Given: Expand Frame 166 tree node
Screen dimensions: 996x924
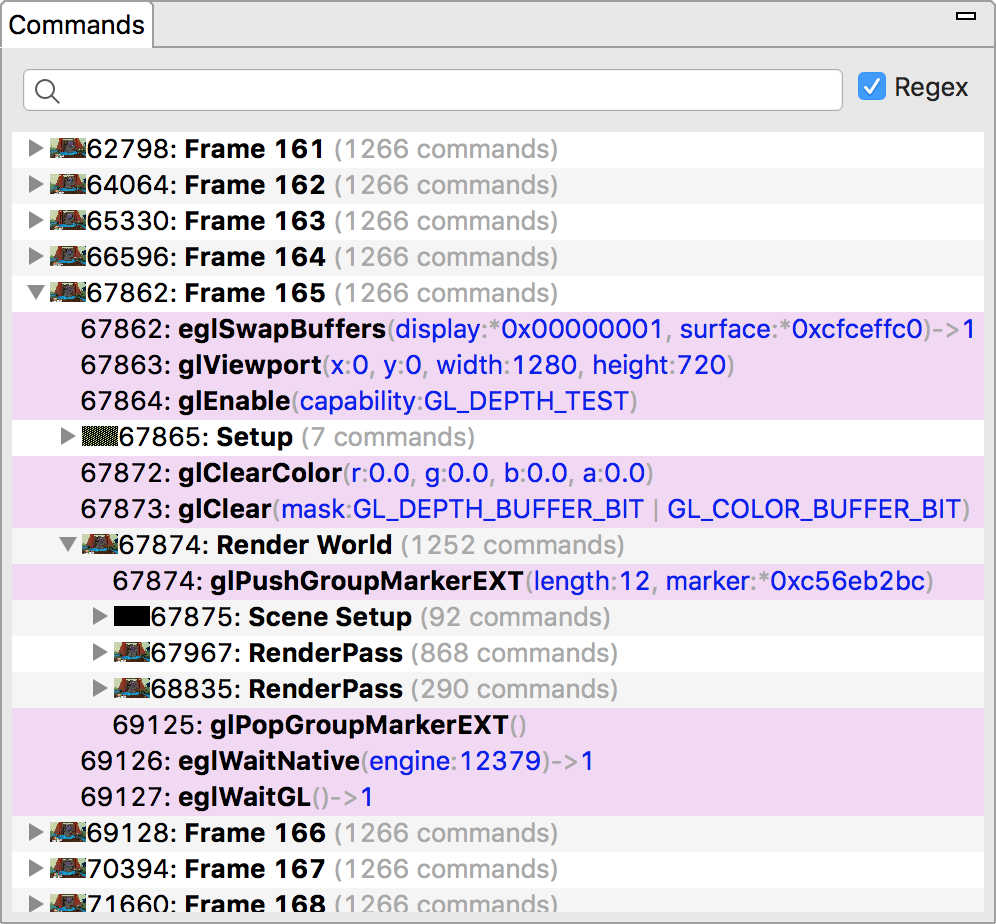Looking at the screenshot, I should coord(36,833).
